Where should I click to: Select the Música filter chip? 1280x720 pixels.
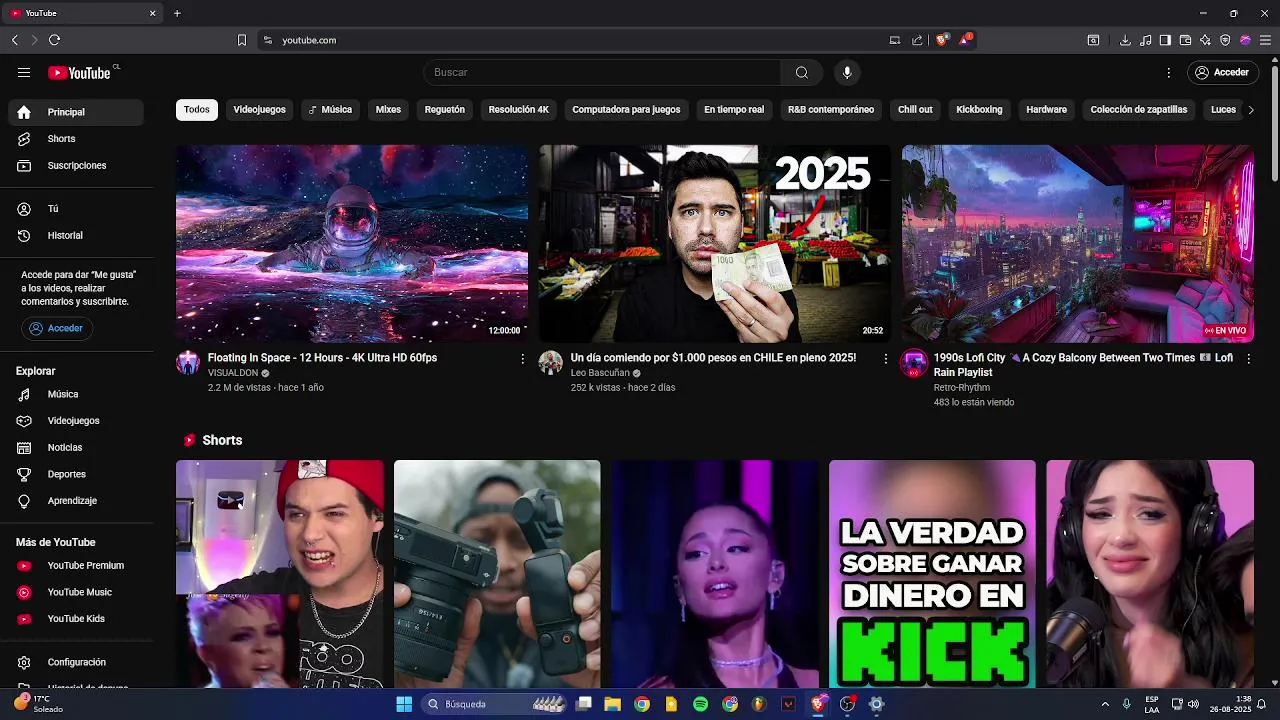click(330, 110)
